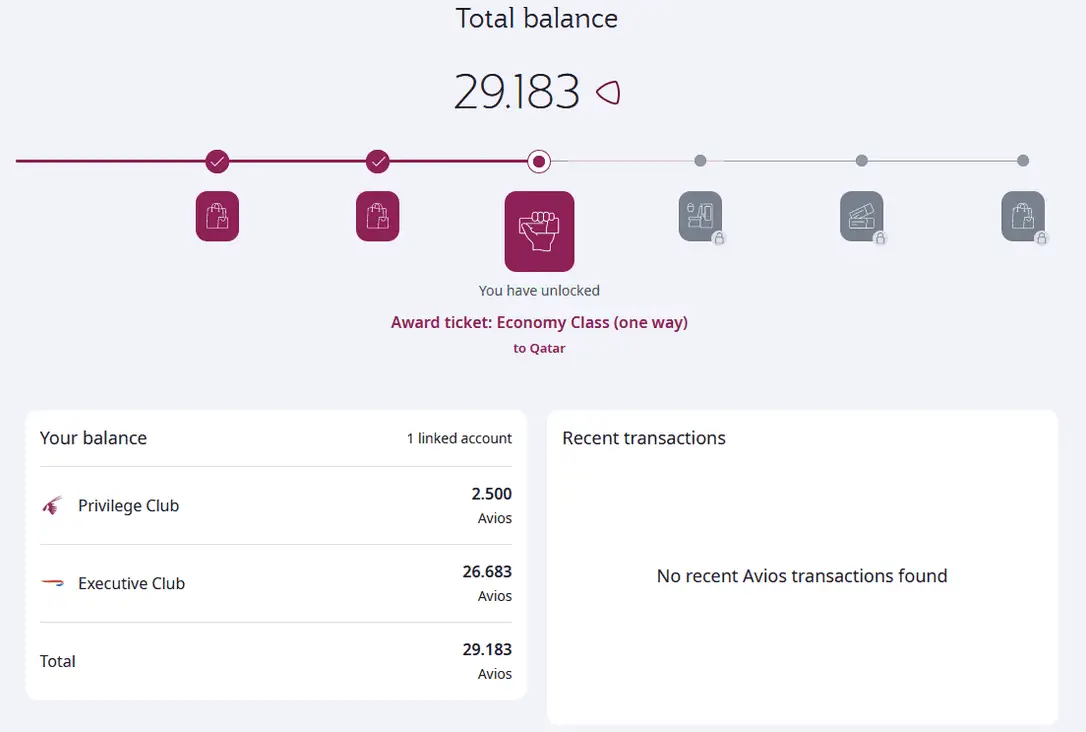Screen dimensions: 1086x732
Task: Select the large hand-holding-ticket reward icon
Action: tap(539, 231)
